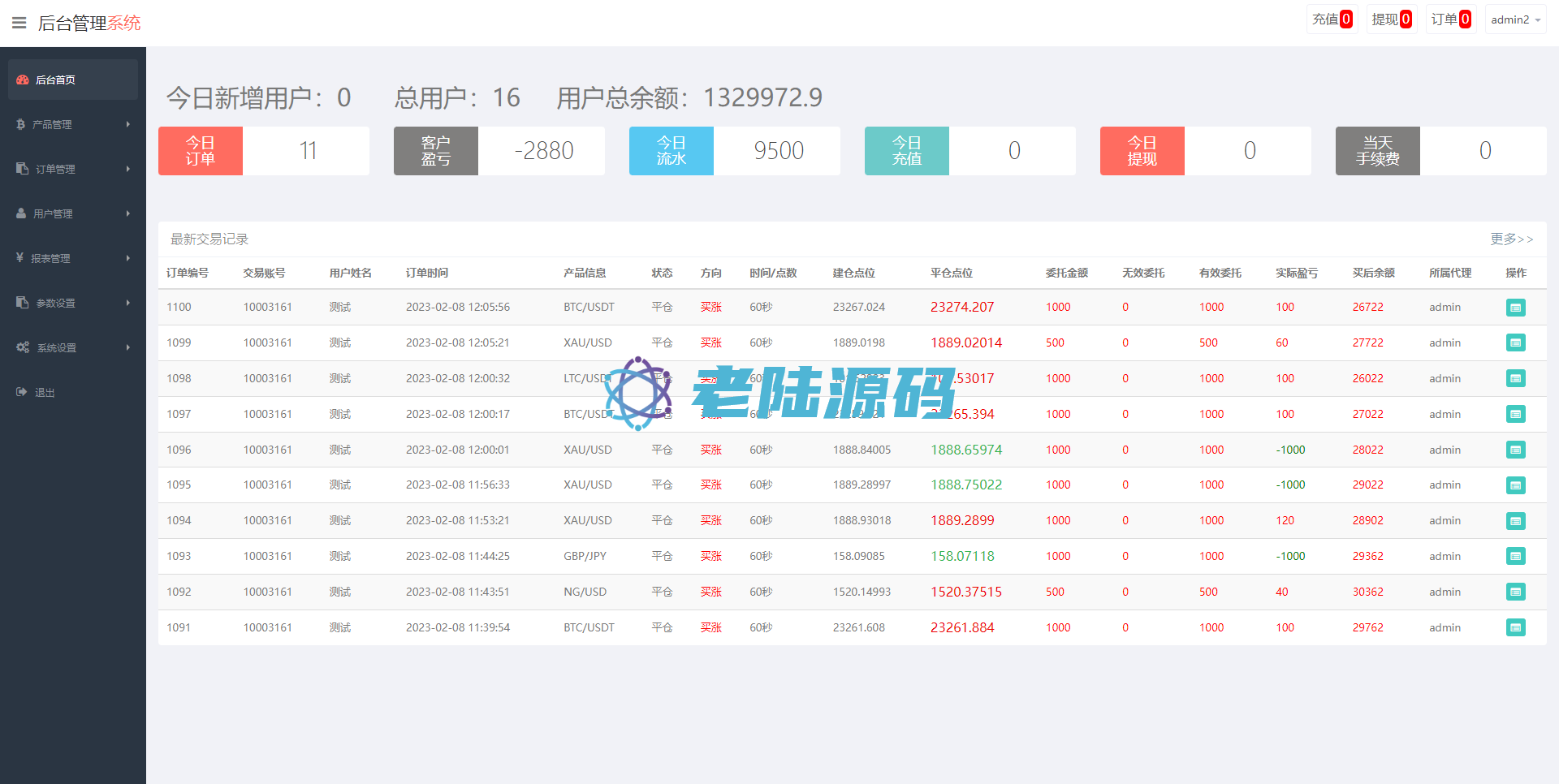Image resolution: width=1559 pixels, height=784 pixels.
Task: Click the 提现 notification button
Action: coord(1391,19)
